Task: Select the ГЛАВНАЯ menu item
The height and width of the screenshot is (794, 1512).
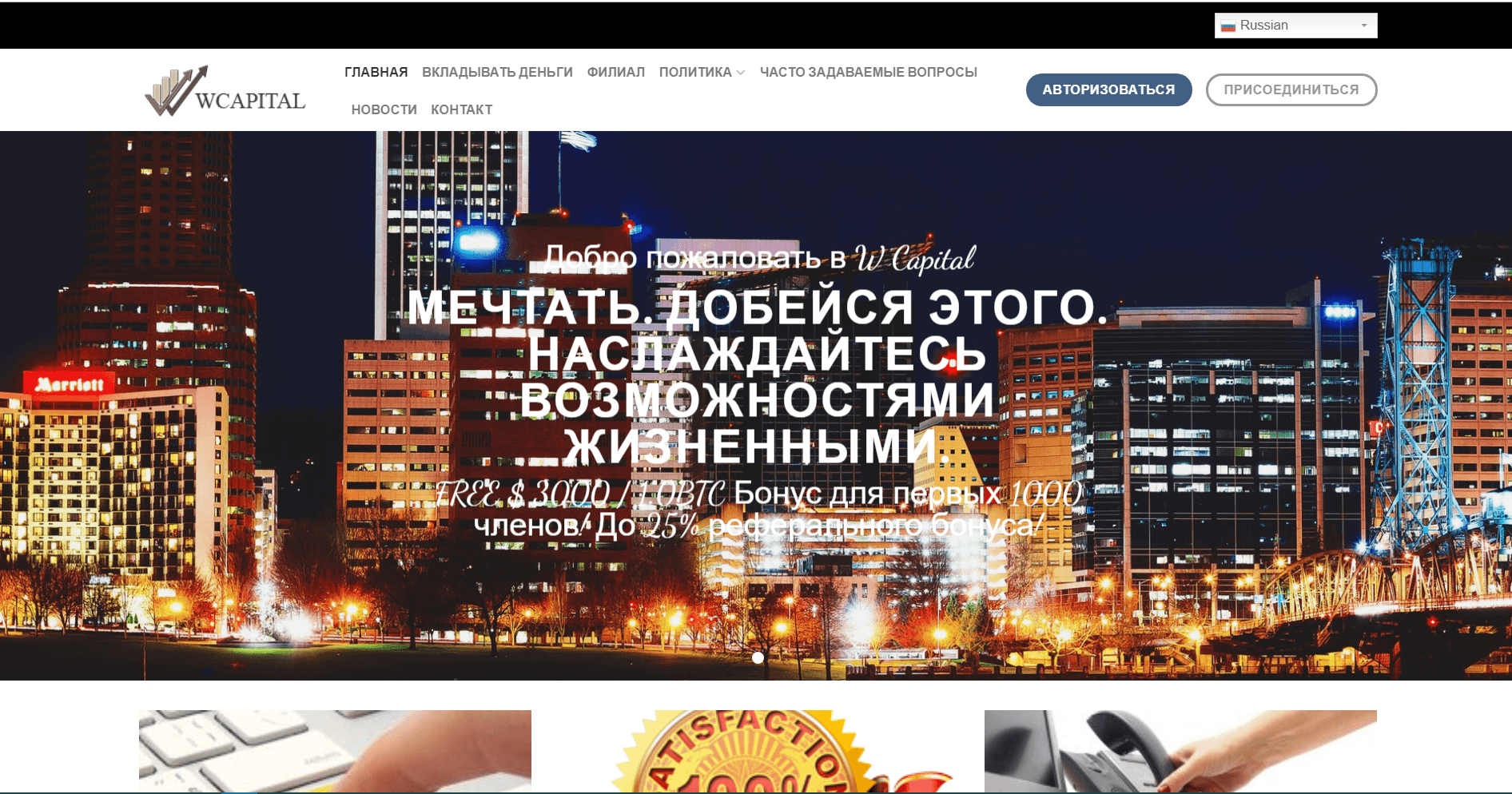Action: tap(376, 71)
